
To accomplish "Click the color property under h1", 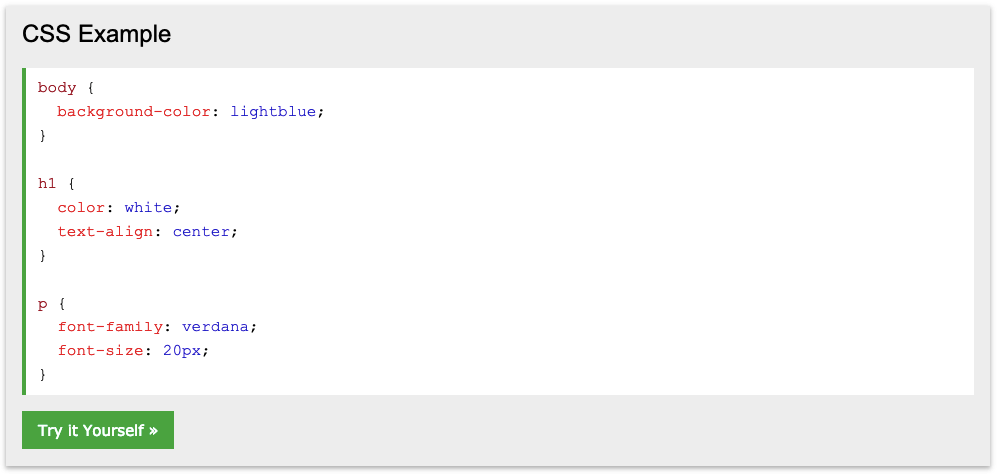I will tap(81, 208).
